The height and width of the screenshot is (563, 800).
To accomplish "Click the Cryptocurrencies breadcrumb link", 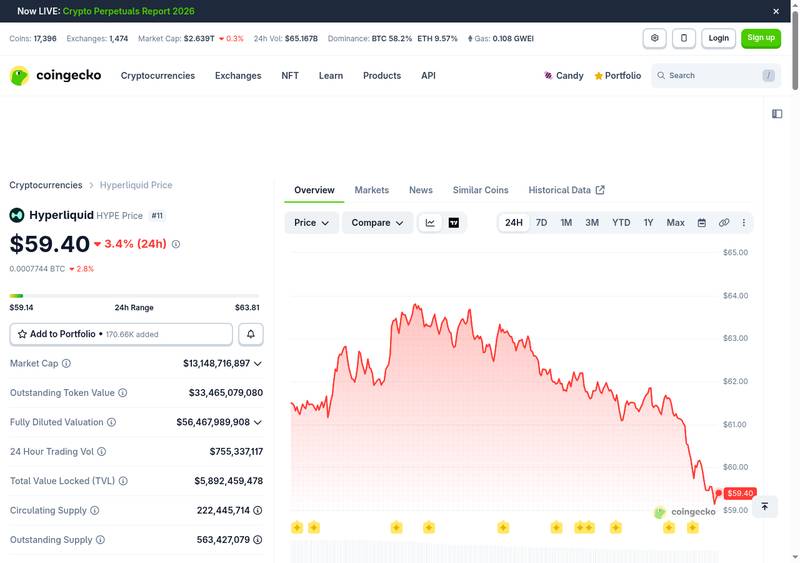I will point(45,185).
